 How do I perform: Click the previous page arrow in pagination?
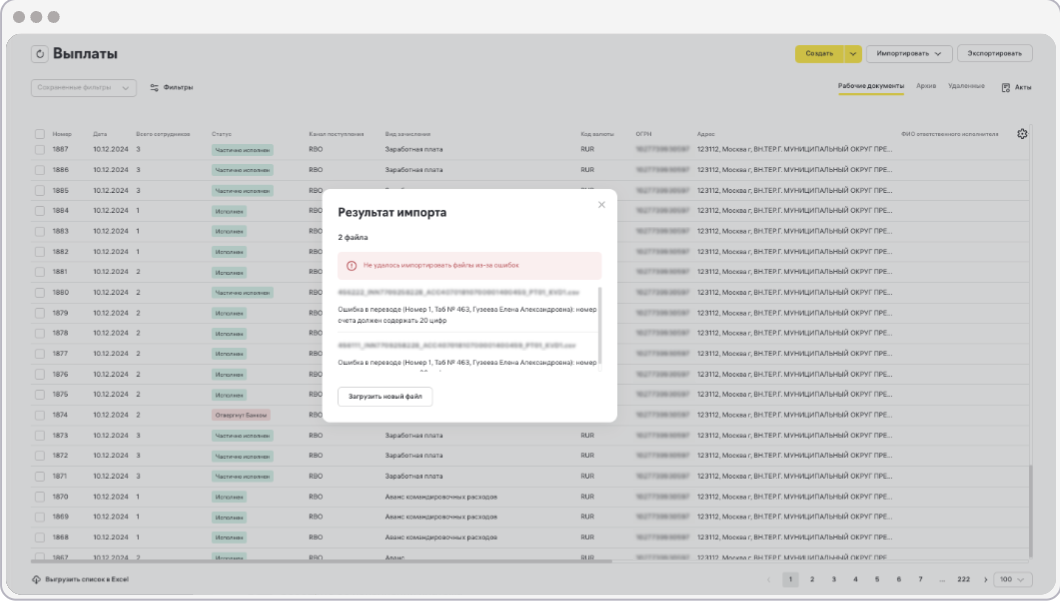click(x=768, y=579)
